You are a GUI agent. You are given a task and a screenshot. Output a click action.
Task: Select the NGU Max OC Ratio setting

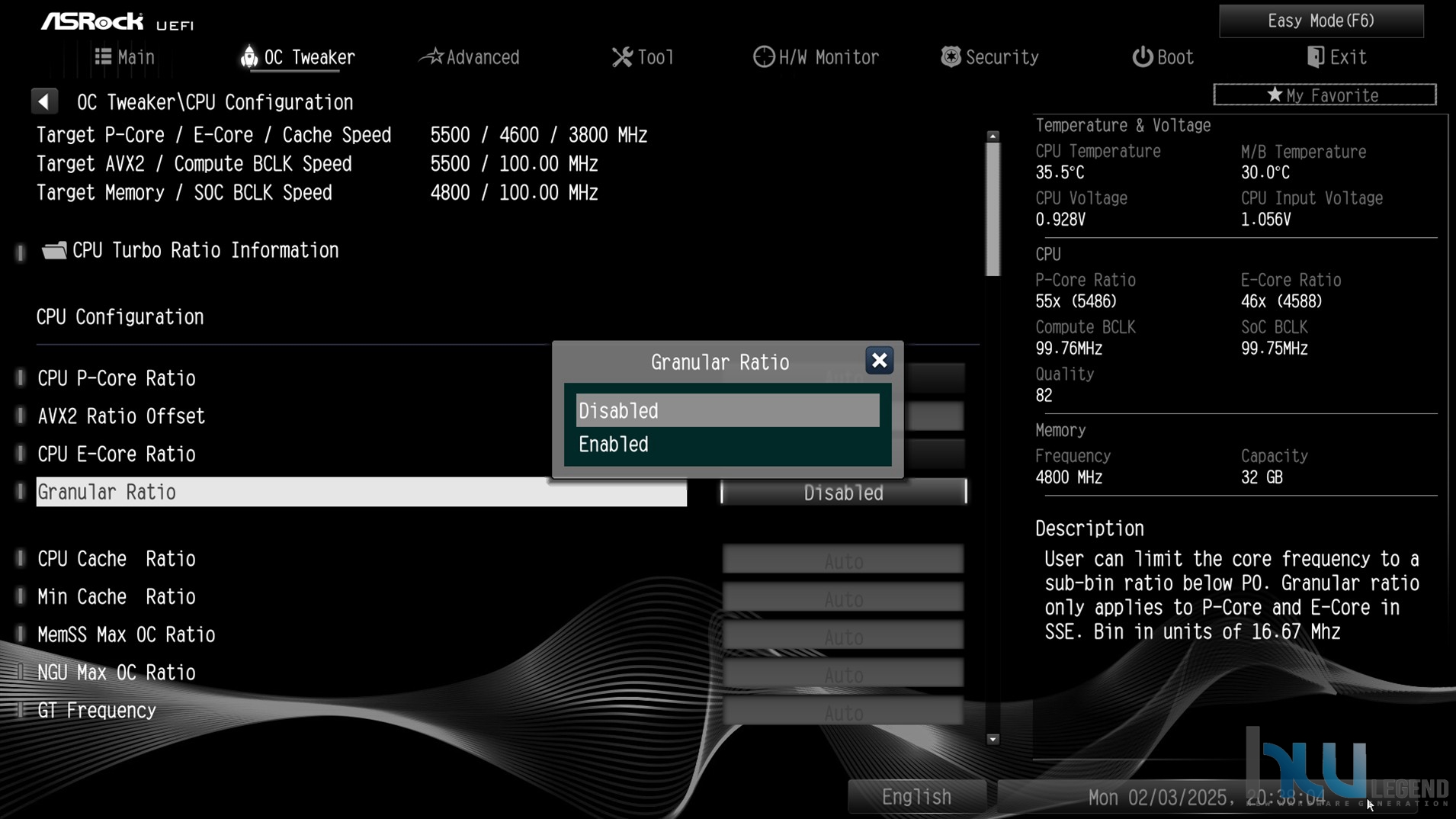coord(117,673)
